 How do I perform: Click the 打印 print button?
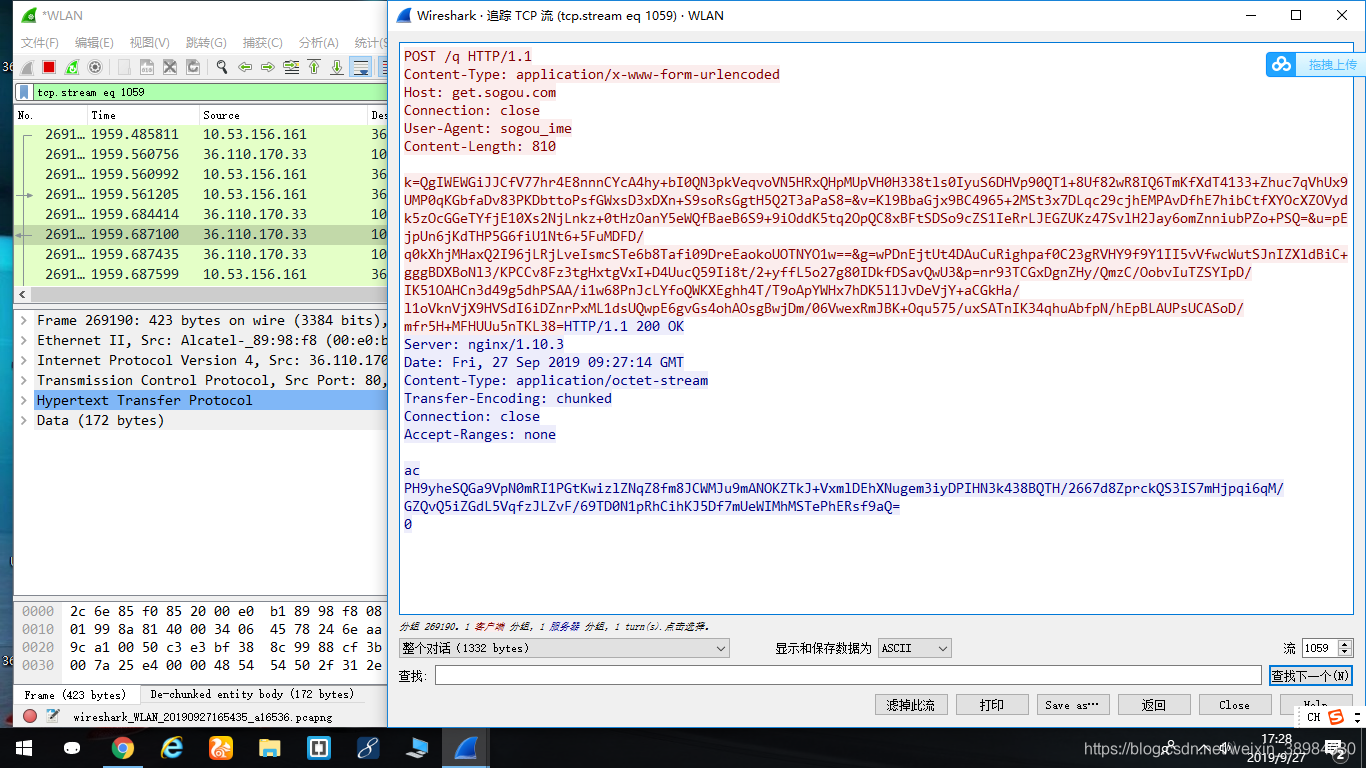click(992, 705)
